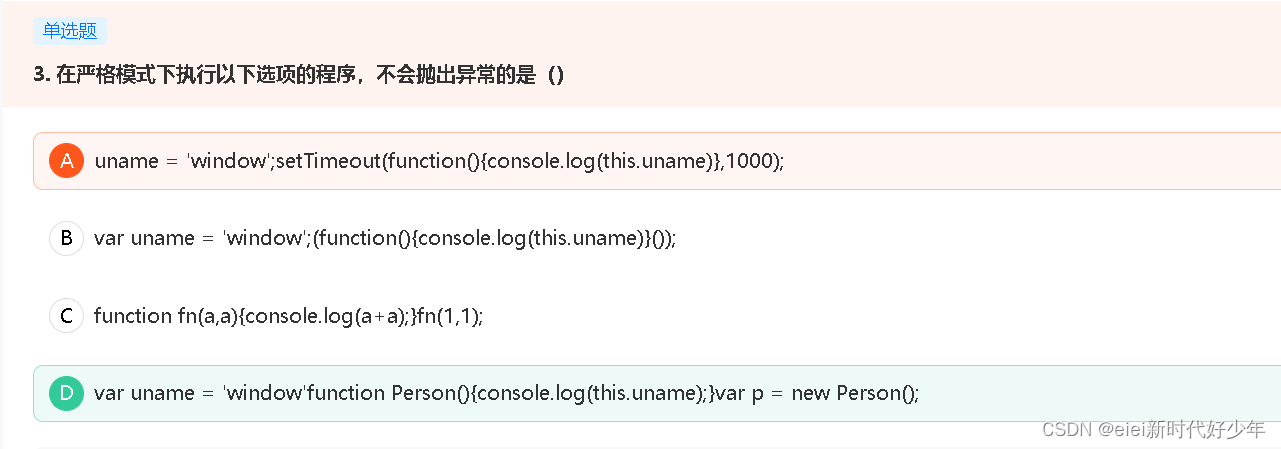
Task: Select the green D option circle
Action: point(66,393)
